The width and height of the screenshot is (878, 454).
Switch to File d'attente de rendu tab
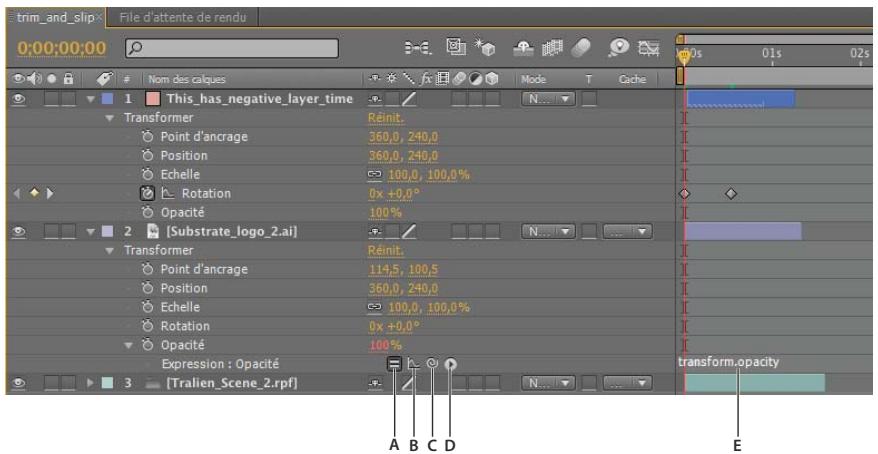click(183, 17)
